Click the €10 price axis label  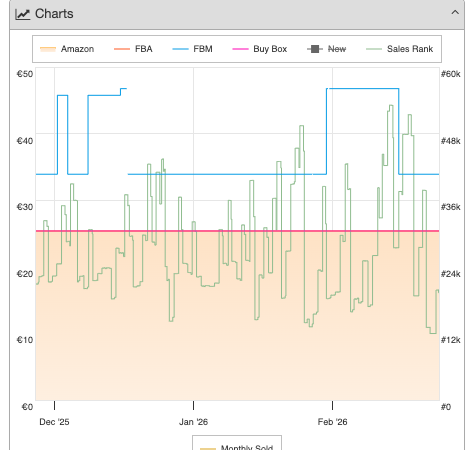point(25,340)
